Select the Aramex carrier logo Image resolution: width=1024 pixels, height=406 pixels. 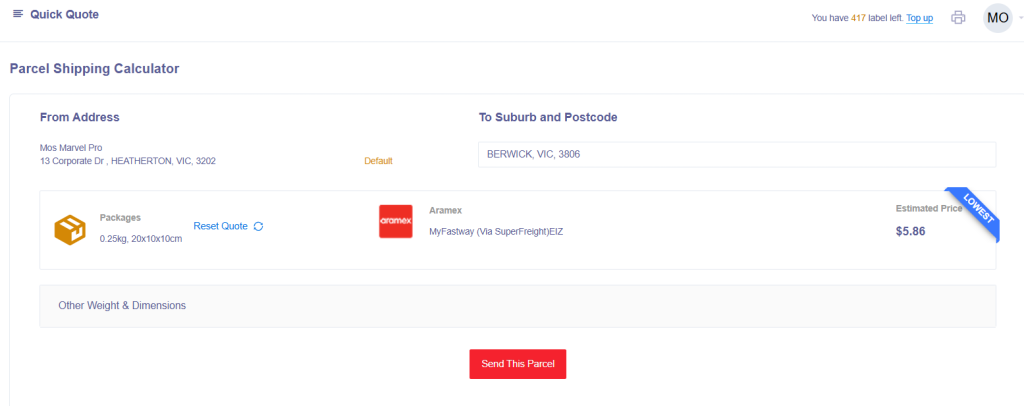[396, 222]
